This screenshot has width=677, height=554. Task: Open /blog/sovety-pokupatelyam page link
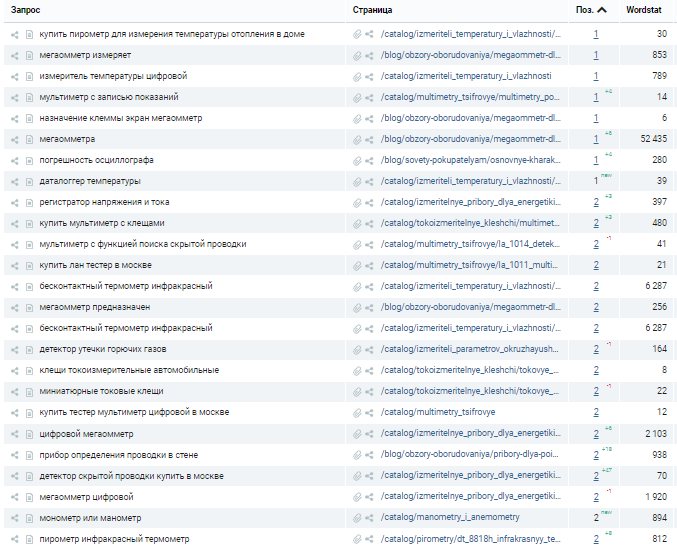pos(471,160)
